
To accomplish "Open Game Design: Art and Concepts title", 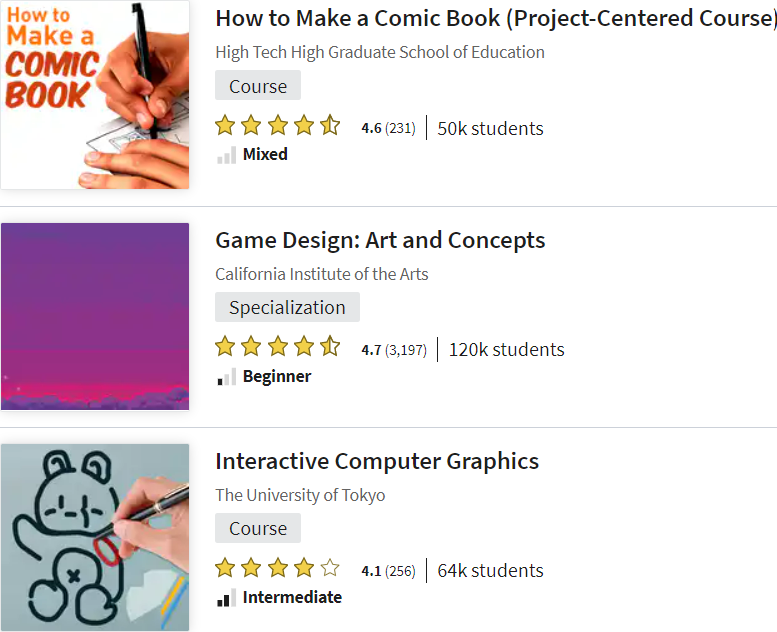I will [x=380, y=240].
